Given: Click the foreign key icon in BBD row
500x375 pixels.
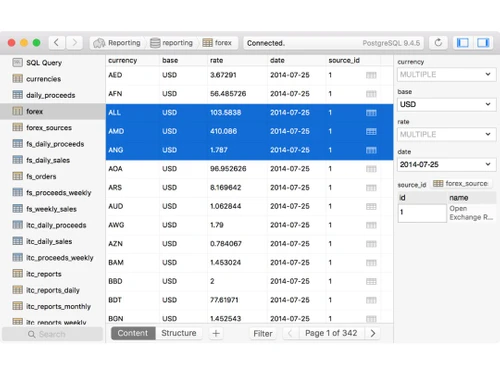Looking at the screenshot, I should pyautogui.click(x=371, y=282).
